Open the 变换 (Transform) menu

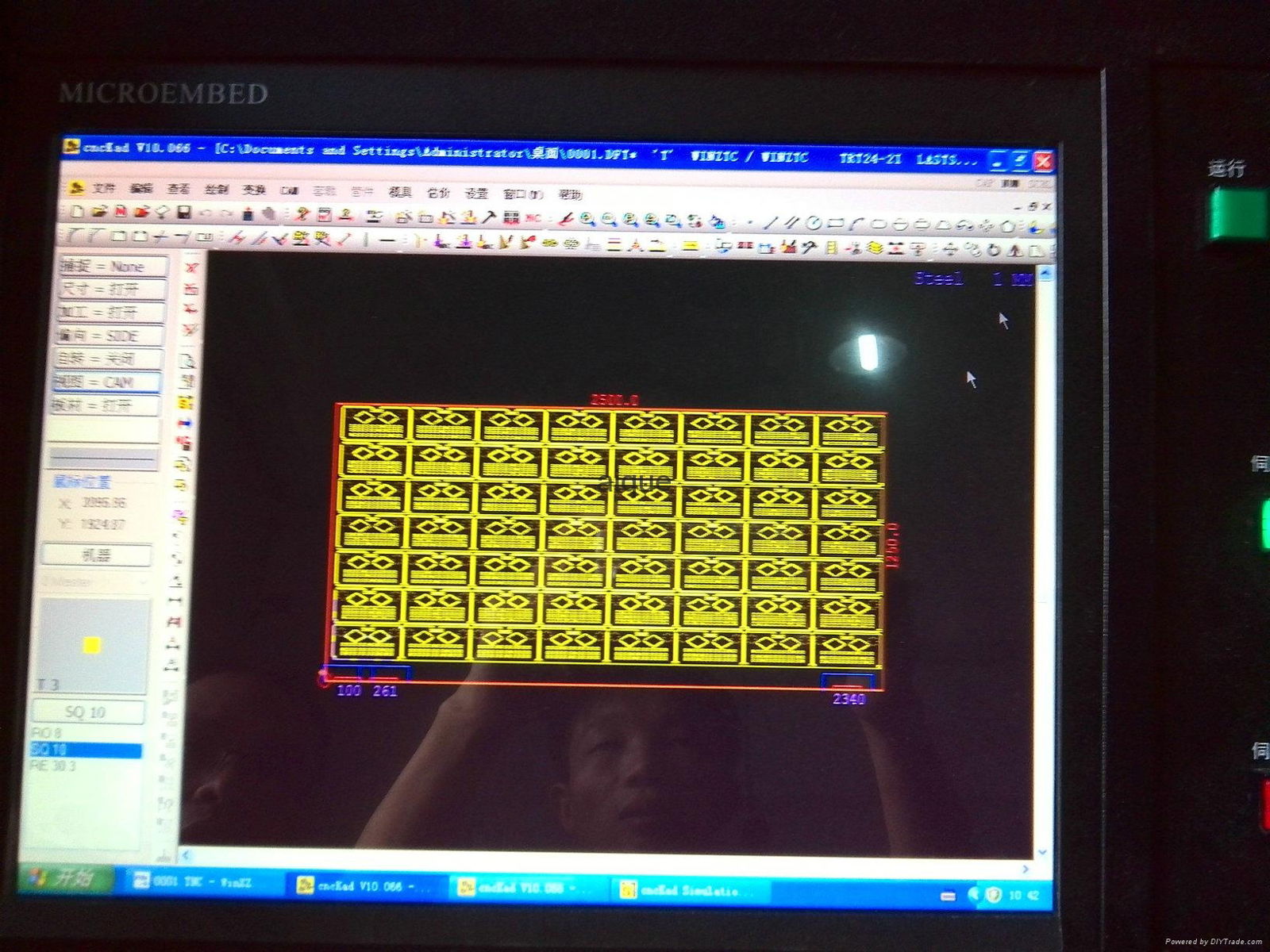click(253, 190)
